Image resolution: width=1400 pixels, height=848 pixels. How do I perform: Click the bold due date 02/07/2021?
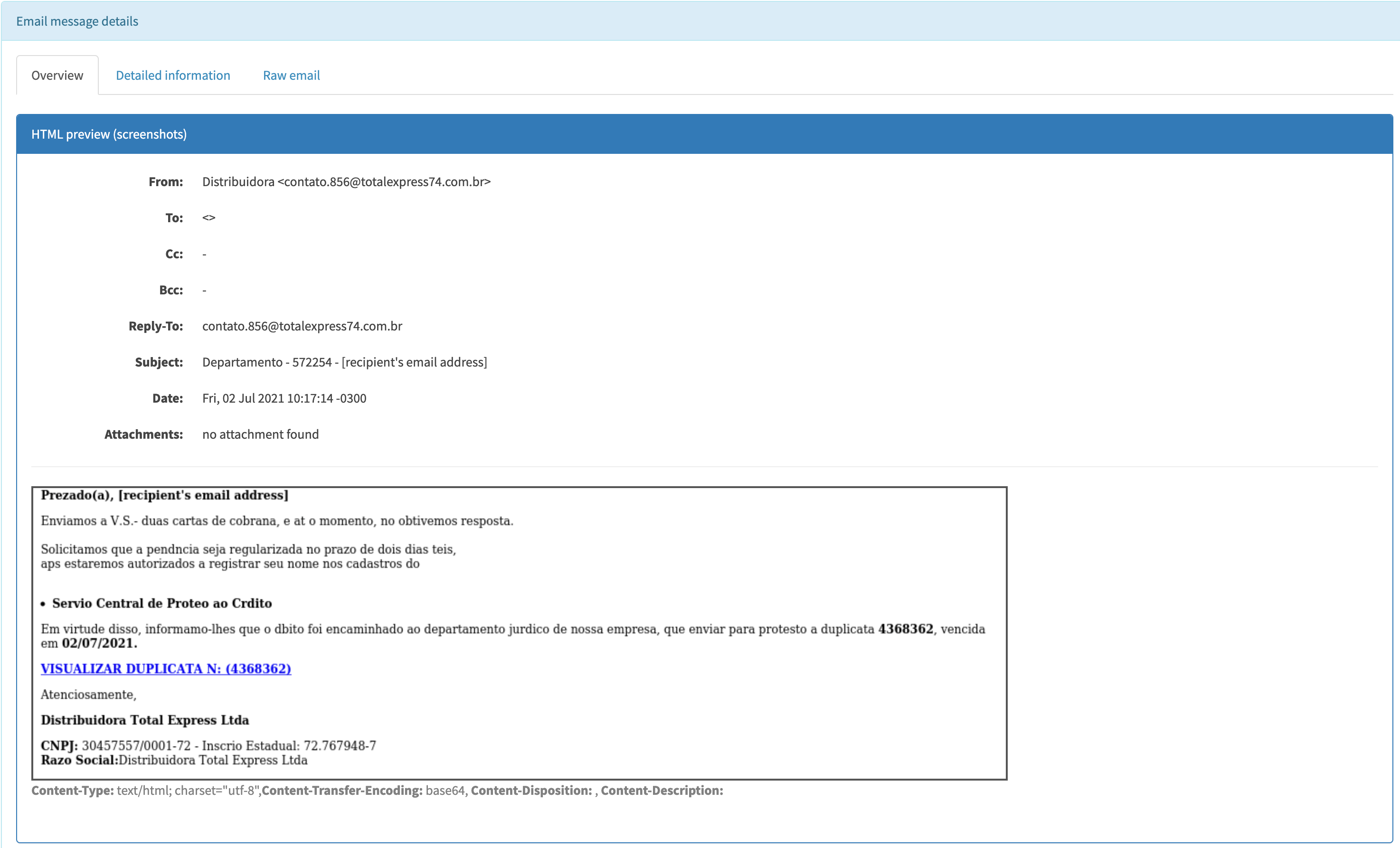[99, 643]
